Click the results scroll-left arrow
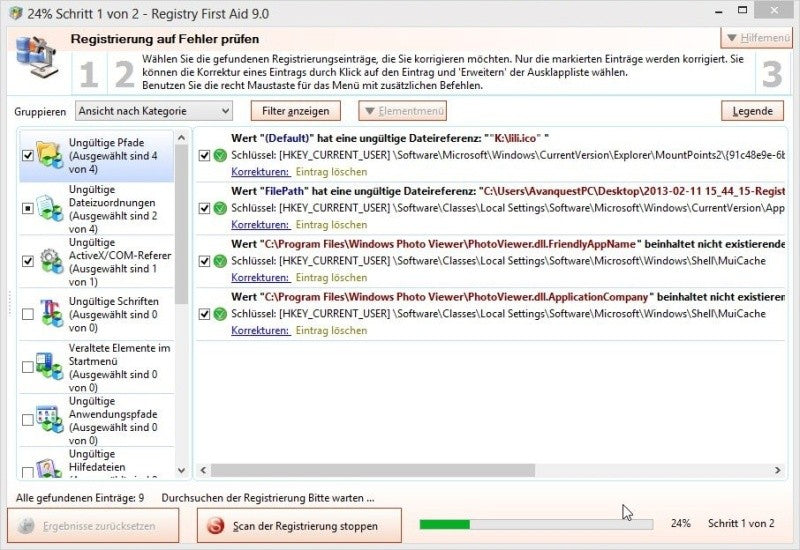 tap(203, 470)
